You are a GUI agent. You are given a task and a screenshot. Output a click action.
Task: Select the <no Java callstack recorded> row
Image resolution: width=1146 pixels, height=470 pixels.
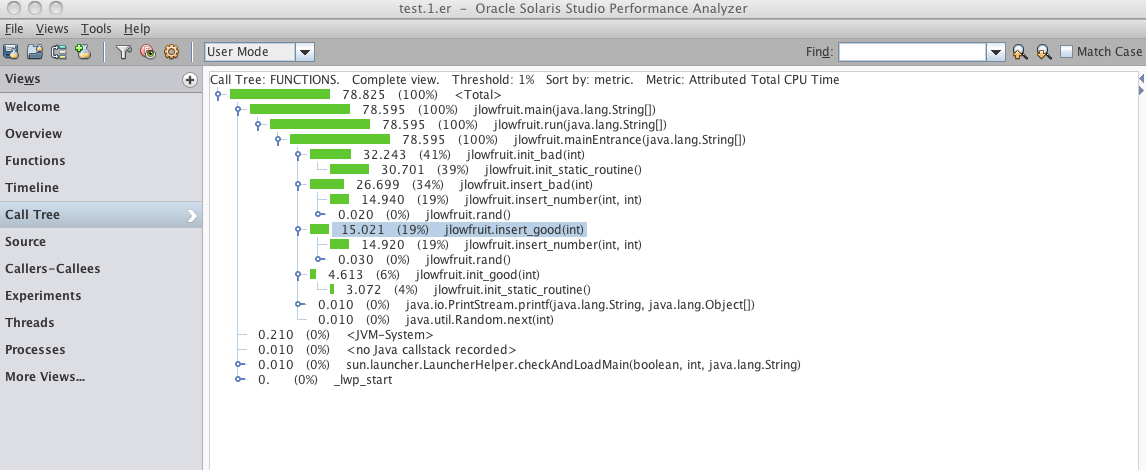pyautogui.click(x=387, y=349)
